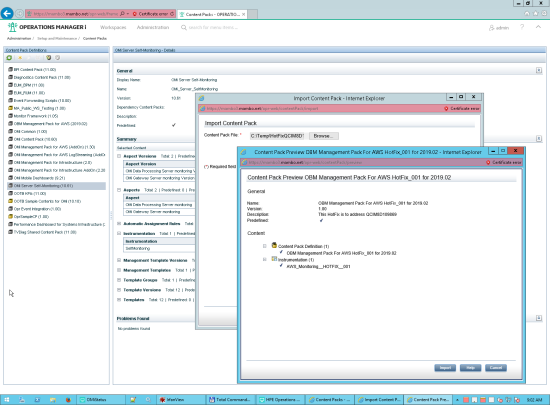Click the BPI Content Pack icon in list

(x=11, y=69)
